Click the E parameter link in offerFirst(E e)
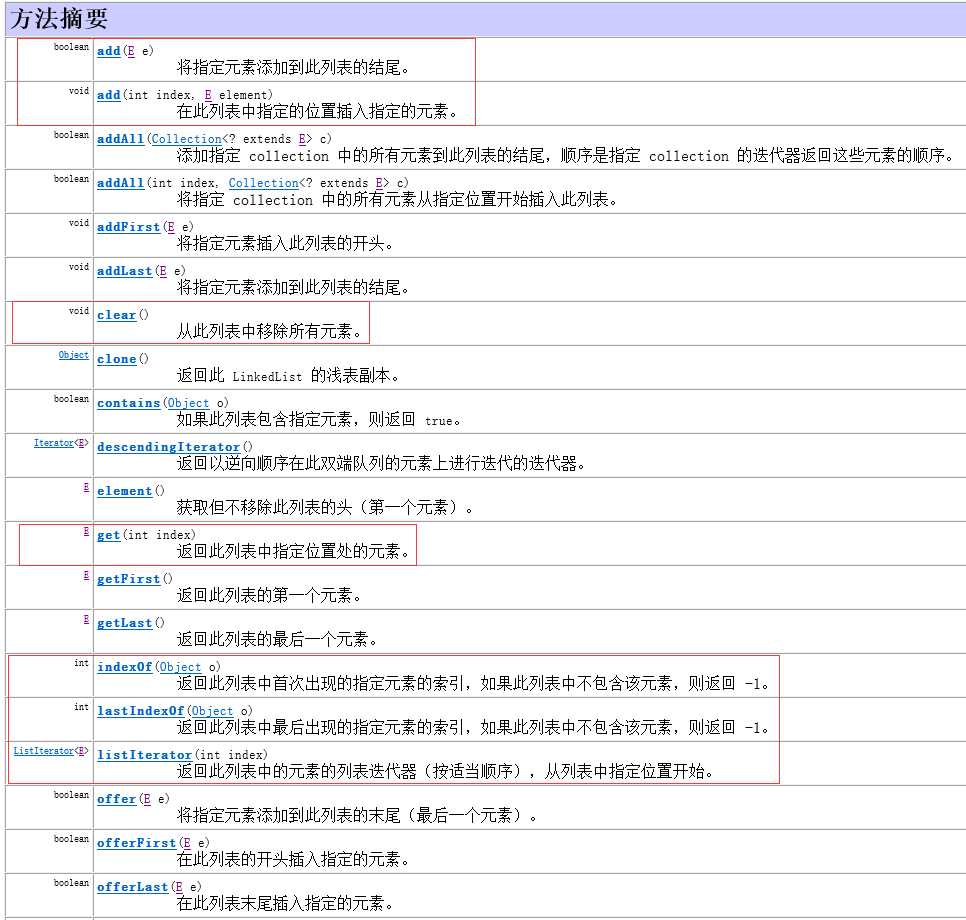Viewport: 966px width, 920px height. 187,844
